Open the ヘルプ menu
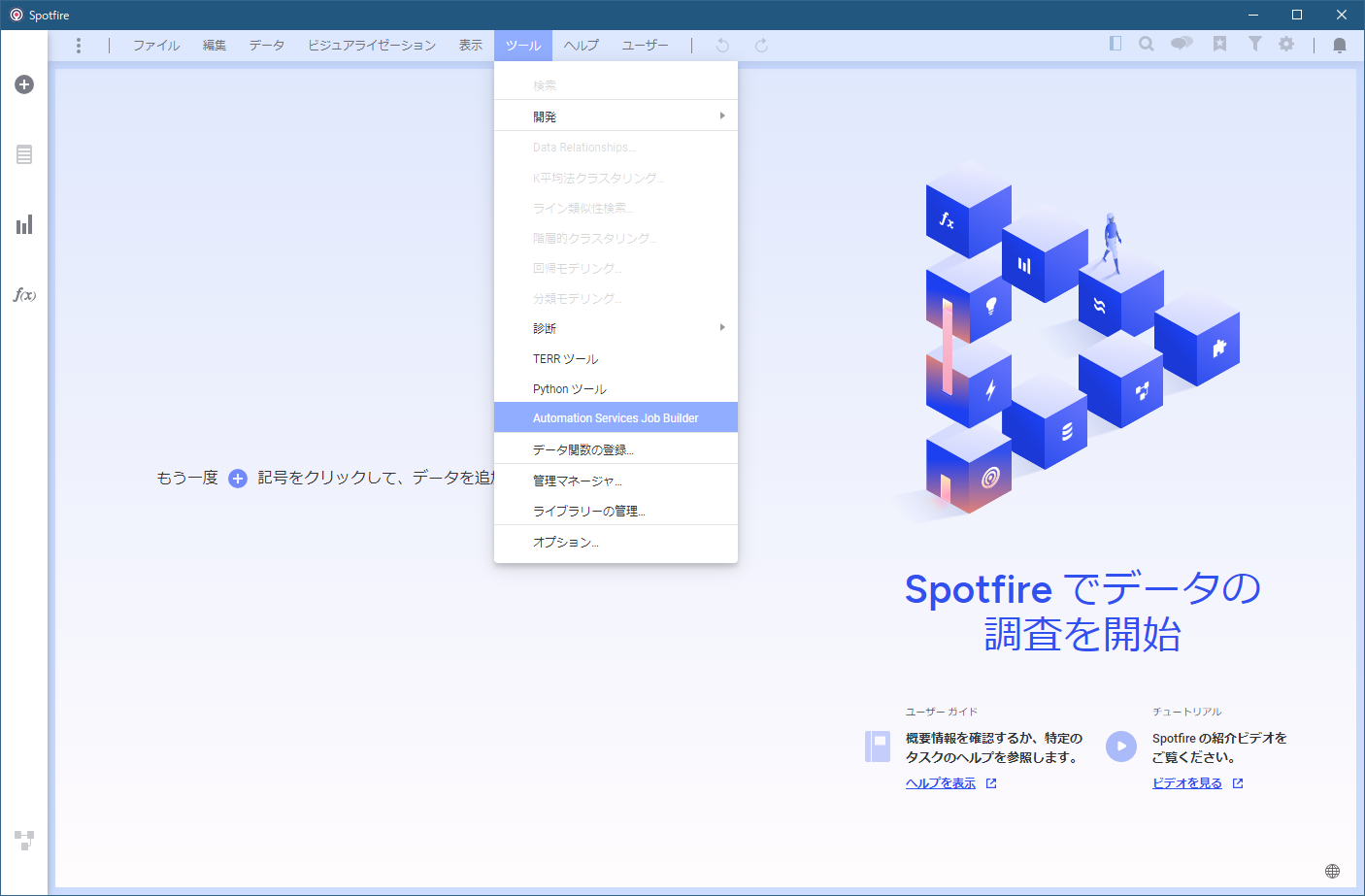 [x=582, y=46]
